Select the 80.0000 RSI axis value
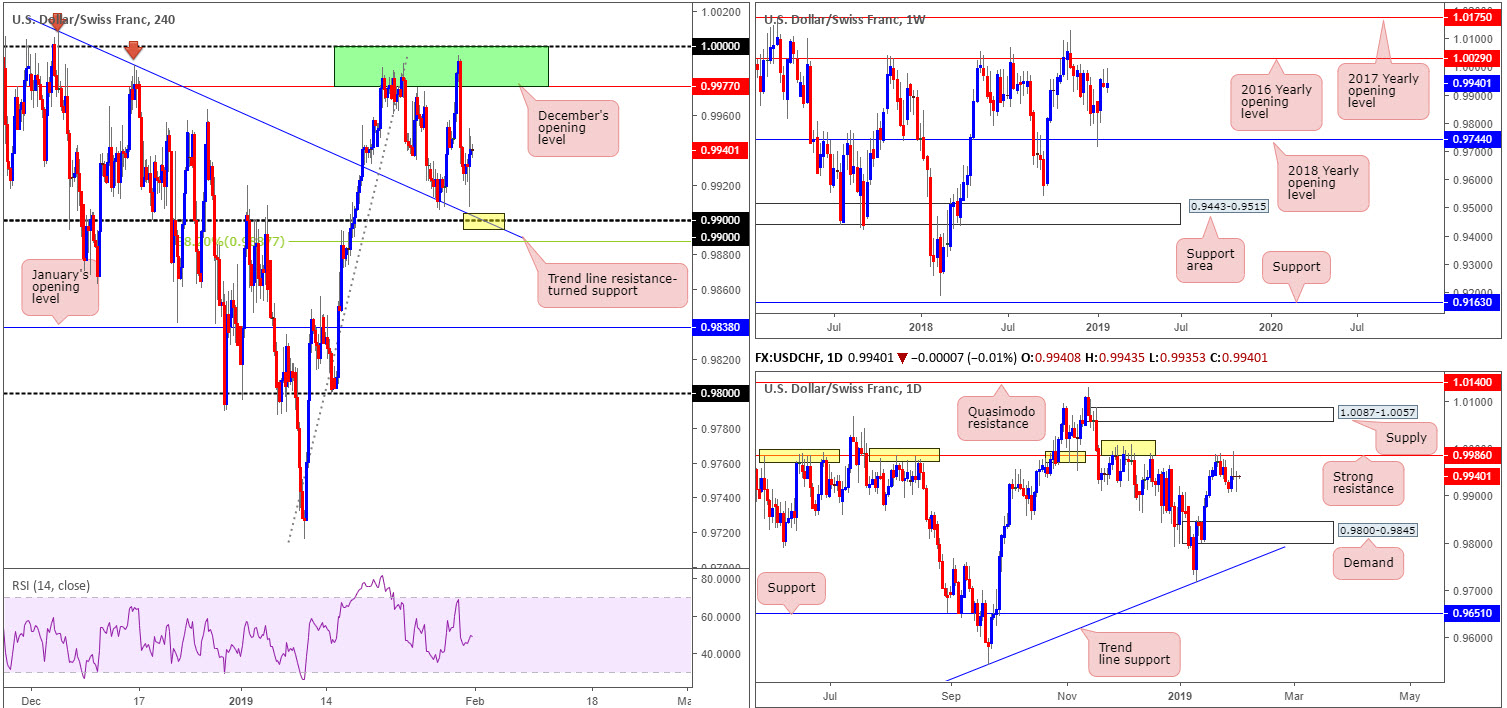 (720, 579)
